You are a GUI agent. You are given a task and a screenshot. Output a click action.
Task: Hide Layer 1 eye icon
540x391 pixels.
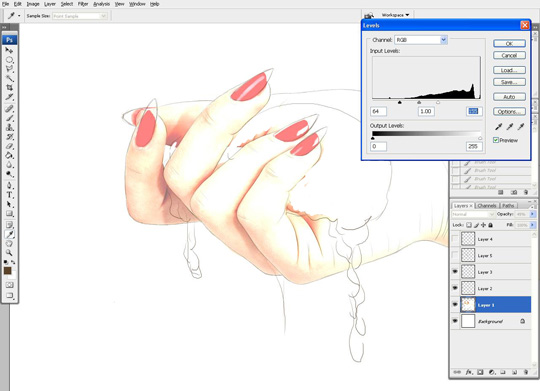click(455, 305)
